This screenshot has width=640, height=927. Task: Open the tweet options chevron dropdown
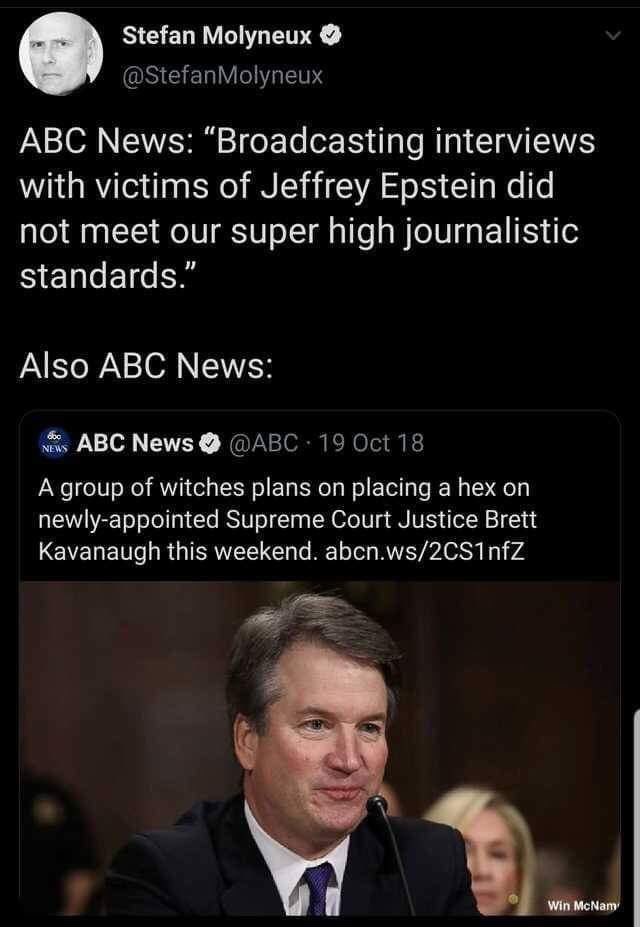(612, 37)
